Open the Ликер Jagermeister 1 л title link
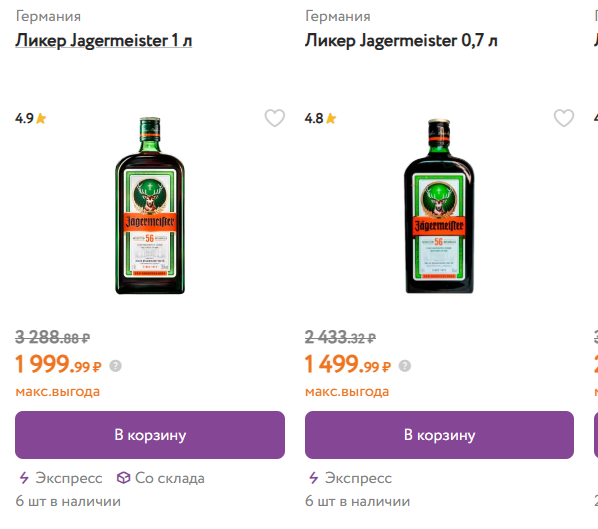598x529 pixels. point(104,41)
